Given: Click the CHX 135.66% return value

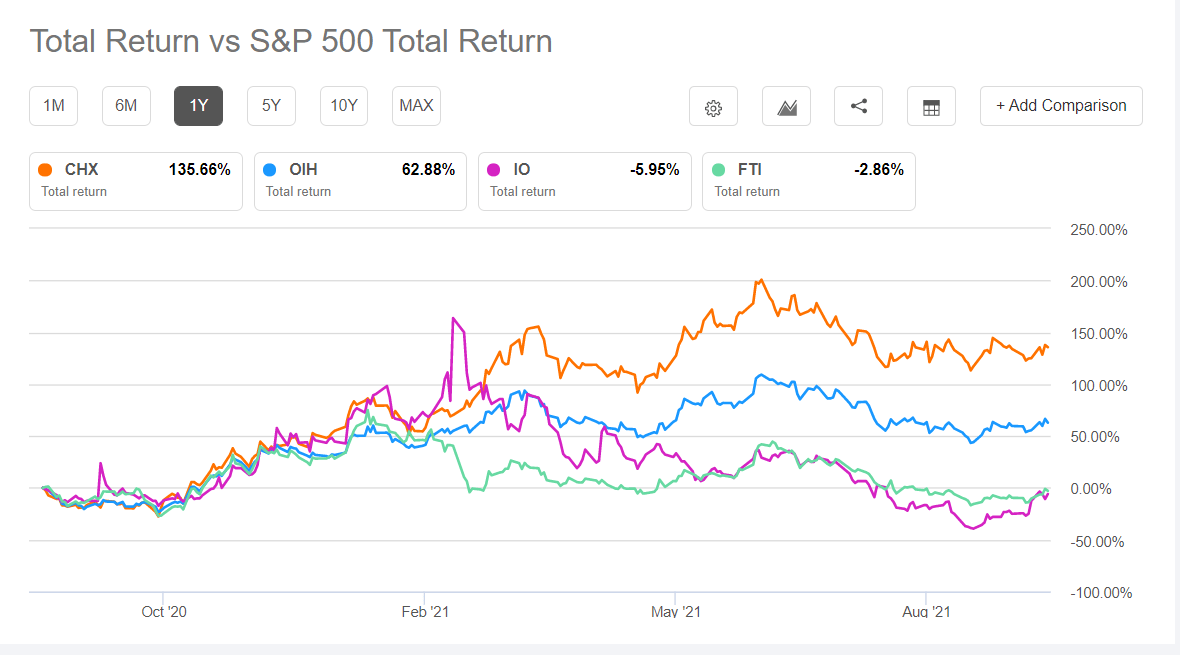Looking at the screenshot, I should [200, 168].
